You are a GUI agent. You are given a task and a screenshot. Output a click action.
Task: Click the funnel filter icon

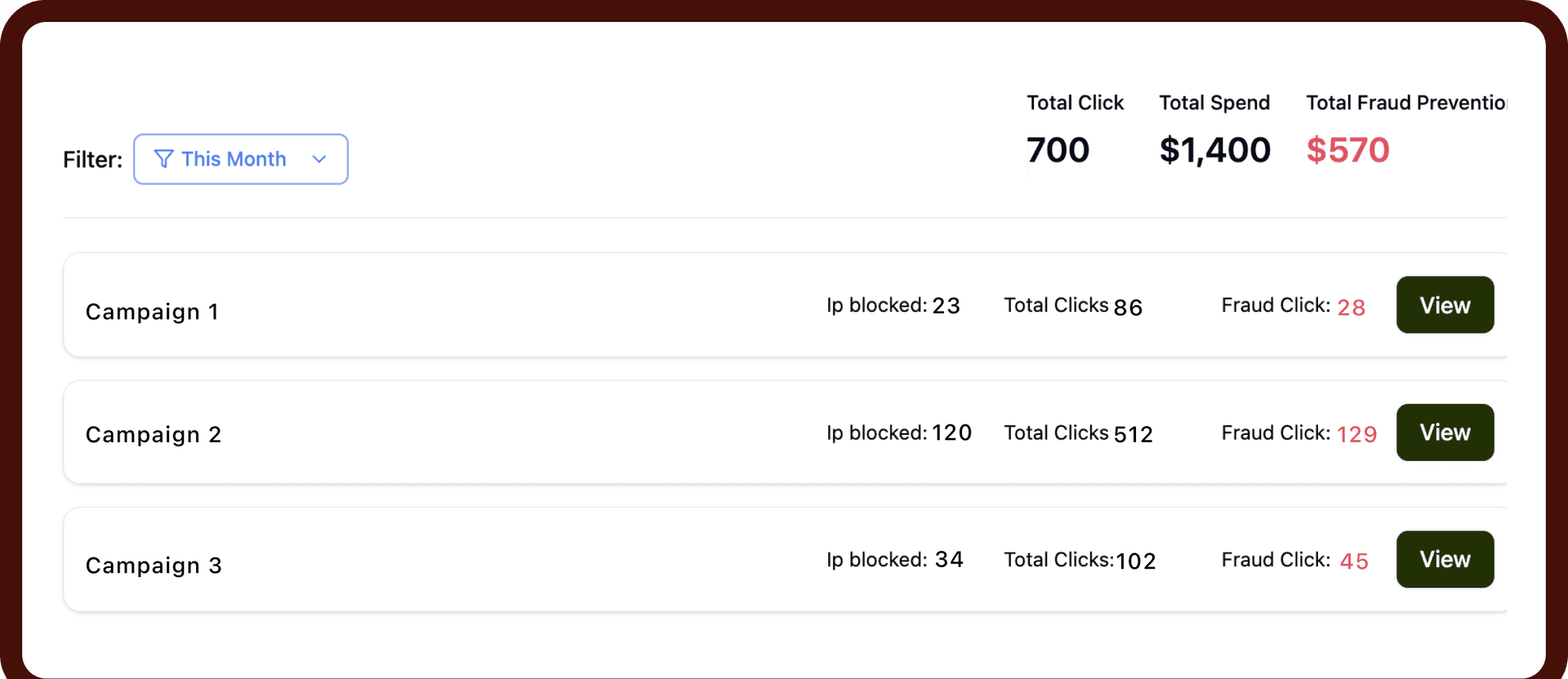coord(163,159)
